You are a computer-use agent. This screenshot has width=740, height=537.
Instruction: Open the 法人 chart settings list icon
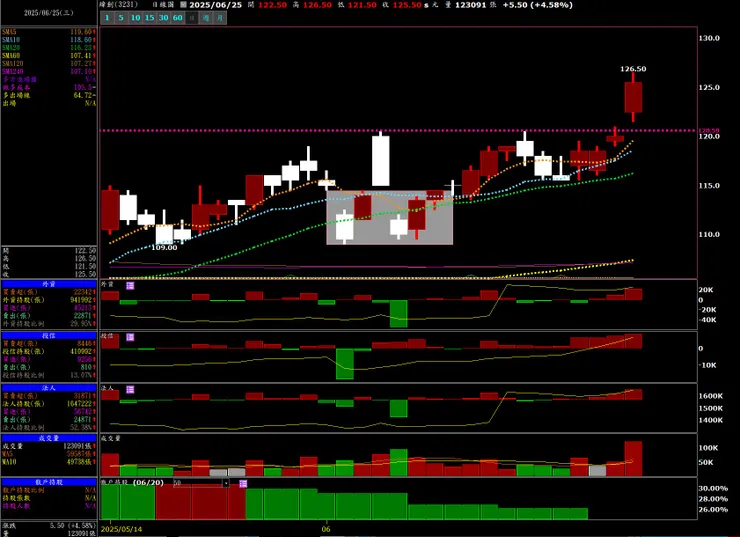click(130, 389)
